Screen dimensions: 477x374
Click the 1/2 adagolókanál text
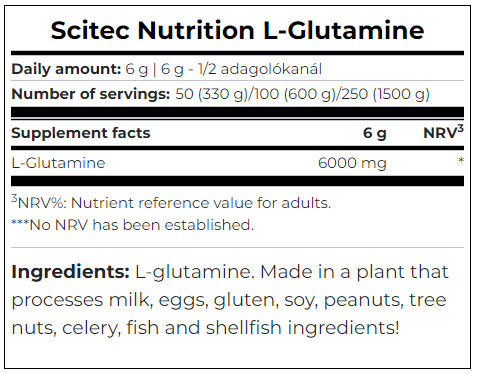pyautogui.click(x=260, y=69)
